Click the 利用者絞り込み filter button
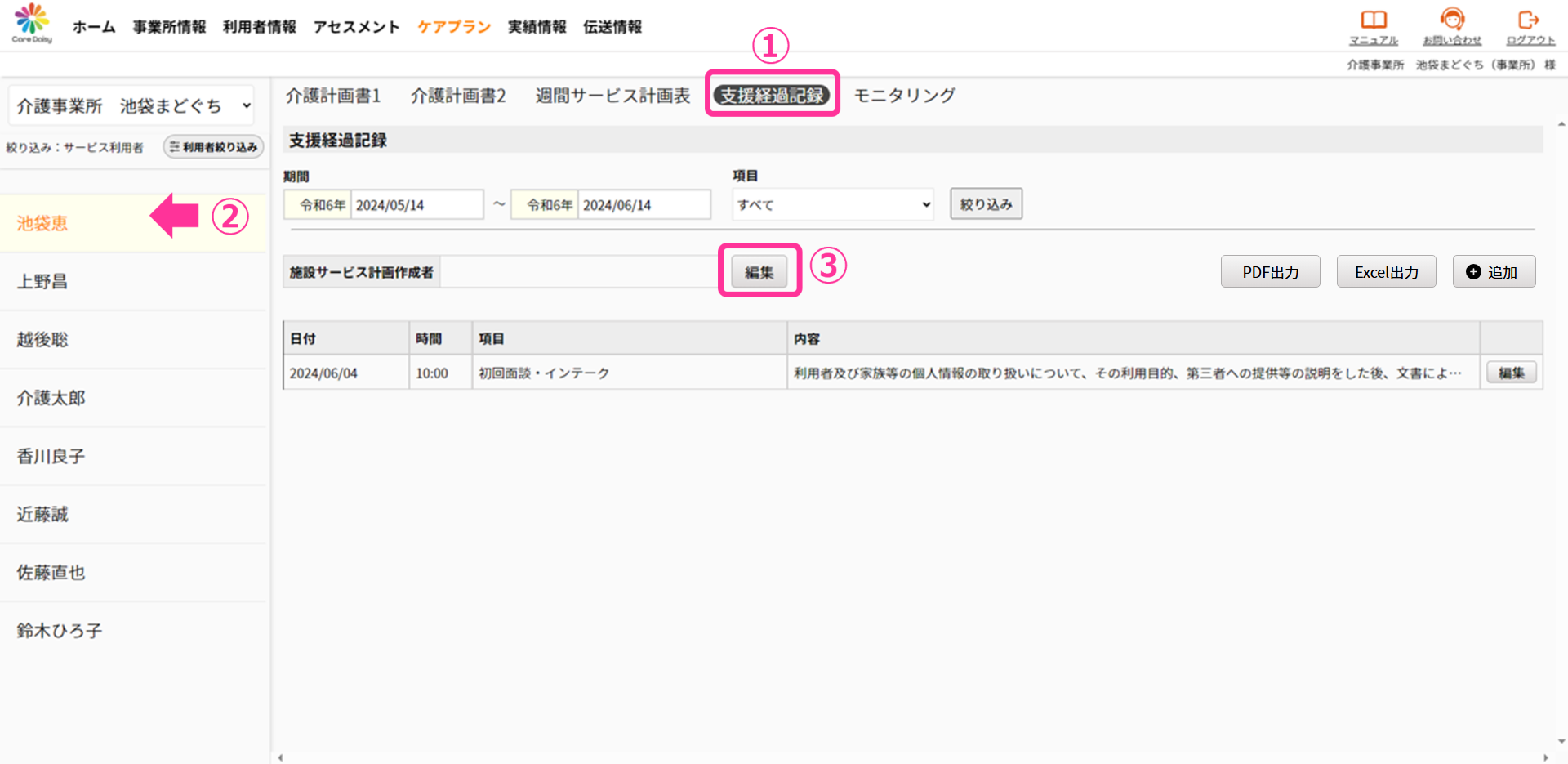This screenshot has width=1568, height=764. coord(213,147)
